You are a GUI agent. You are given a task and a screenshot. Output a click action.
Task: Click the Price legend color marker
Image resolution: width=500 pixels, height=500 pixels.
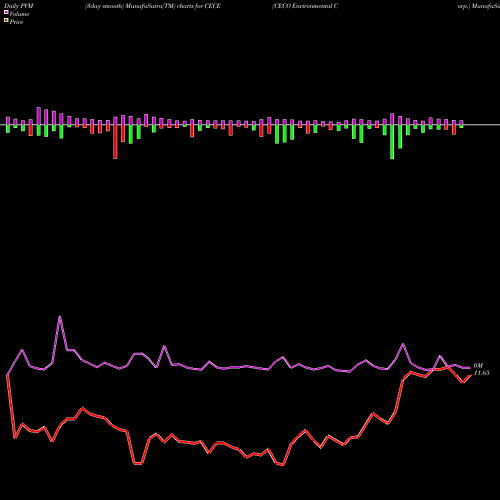[x=6, y=21]
